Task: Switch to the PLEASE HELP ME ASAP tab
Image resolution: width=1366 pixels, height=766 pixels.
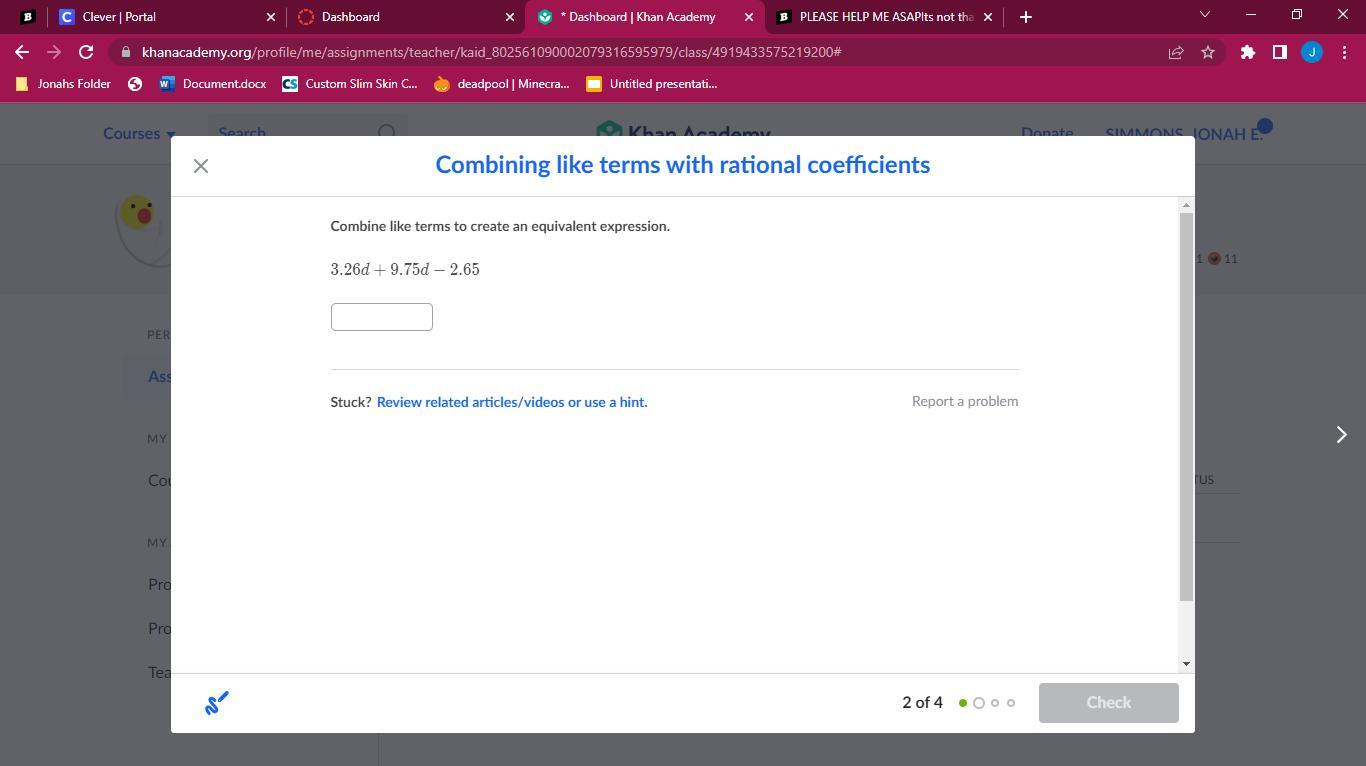Action: pyautogui.click(x=884, y=17)
